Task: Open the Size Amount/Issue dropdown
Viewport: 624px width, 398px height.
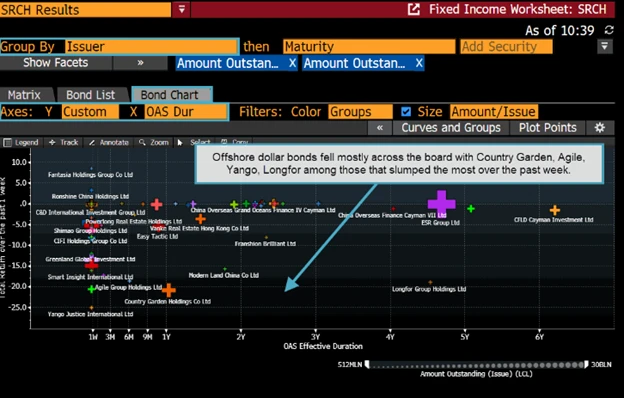Action: (x=493, y=112)
